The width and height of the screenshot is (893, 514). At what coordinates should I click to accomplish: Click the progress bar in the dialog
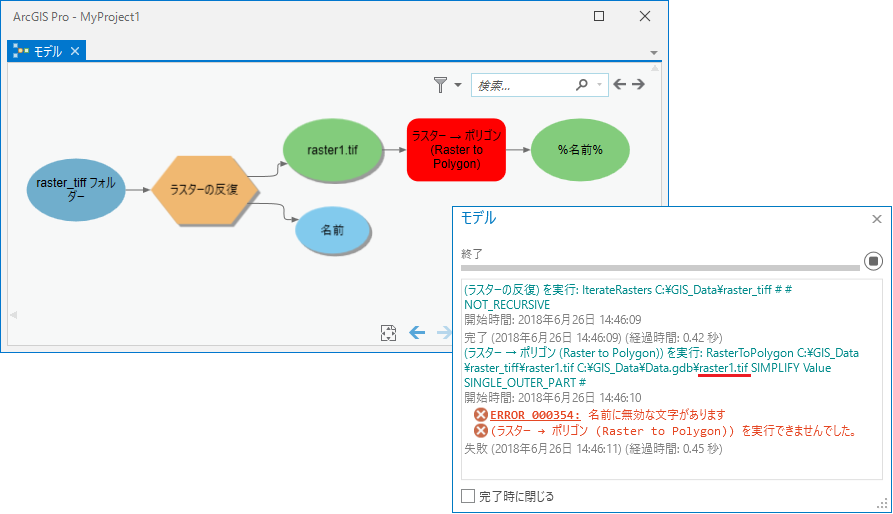click(660, 268)
